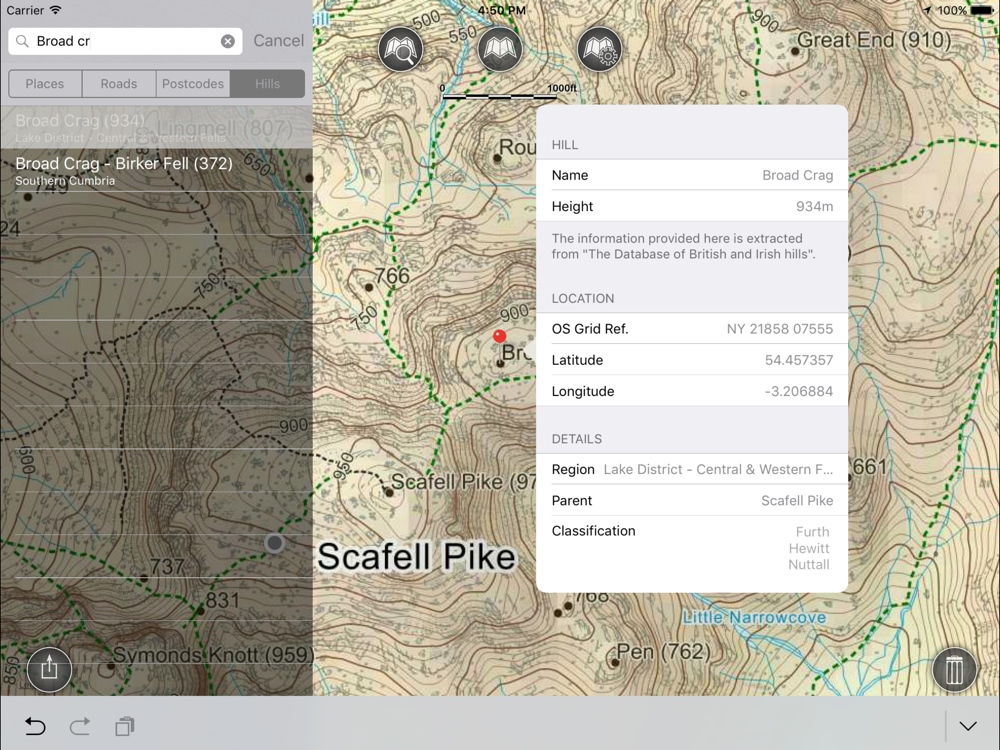Viewport: 1000px width, 750px height.
Task: Cancel the search
Action: pyautogui.click(x=279, y=41)
